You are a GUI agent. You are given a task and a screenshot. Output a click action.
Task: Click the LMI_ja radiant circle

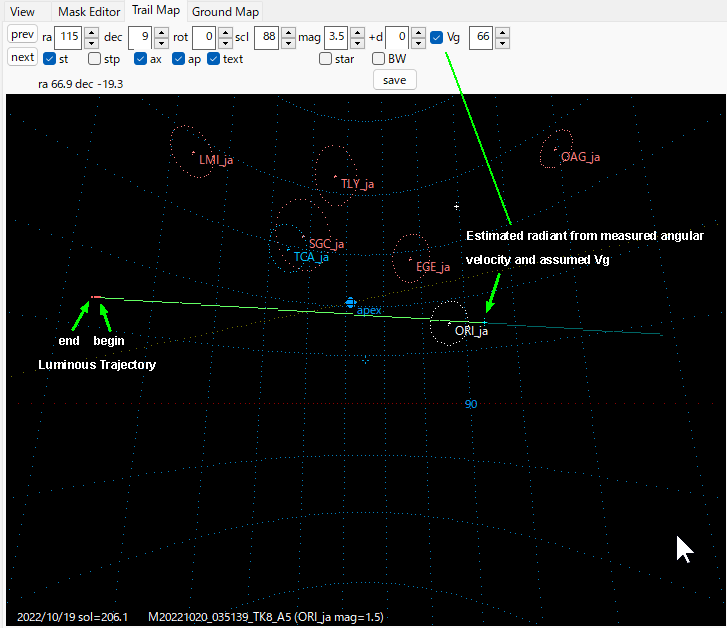click(192, 152)
